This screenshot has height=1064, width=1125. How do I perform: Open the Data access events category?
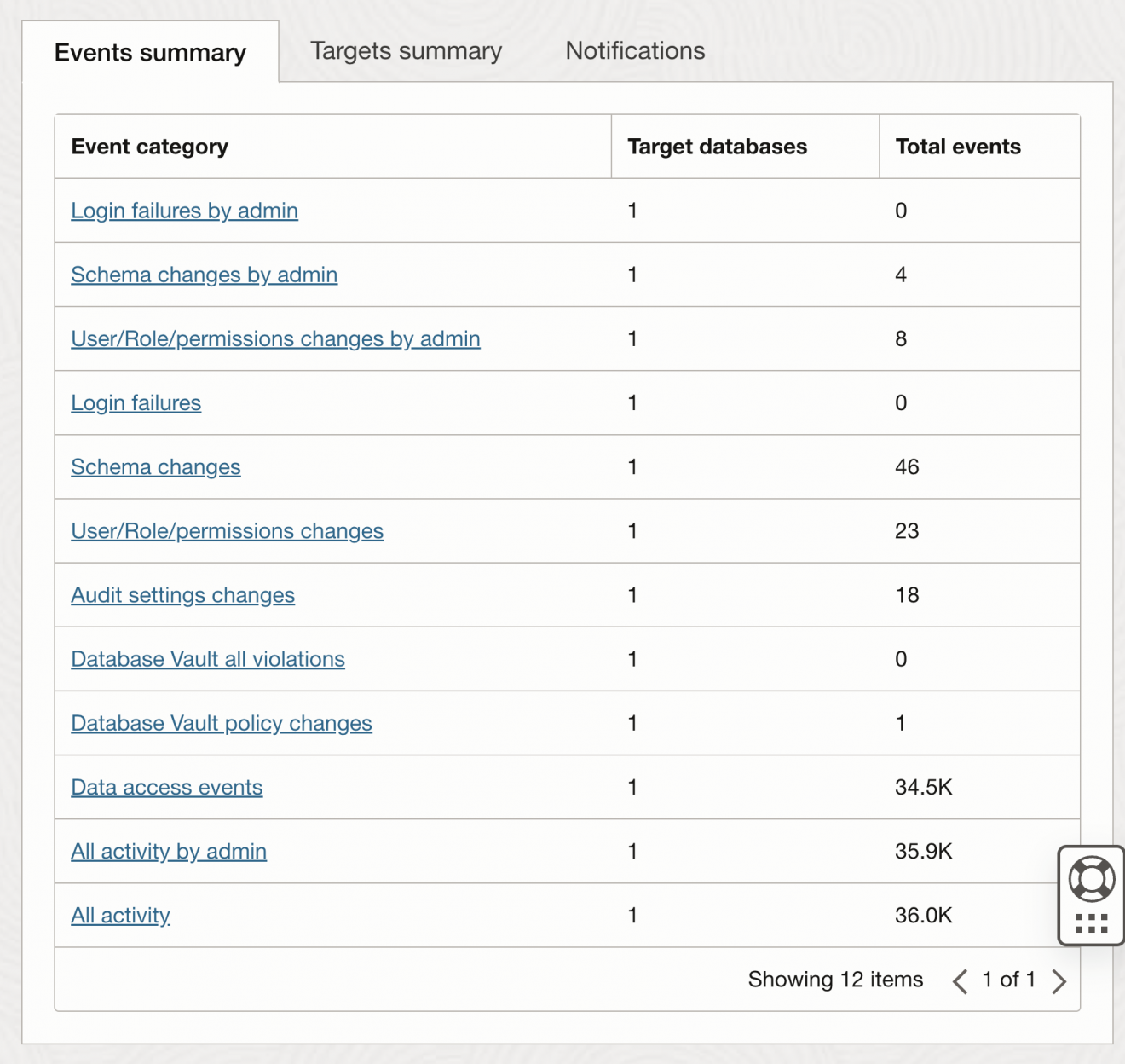point(166,787)
